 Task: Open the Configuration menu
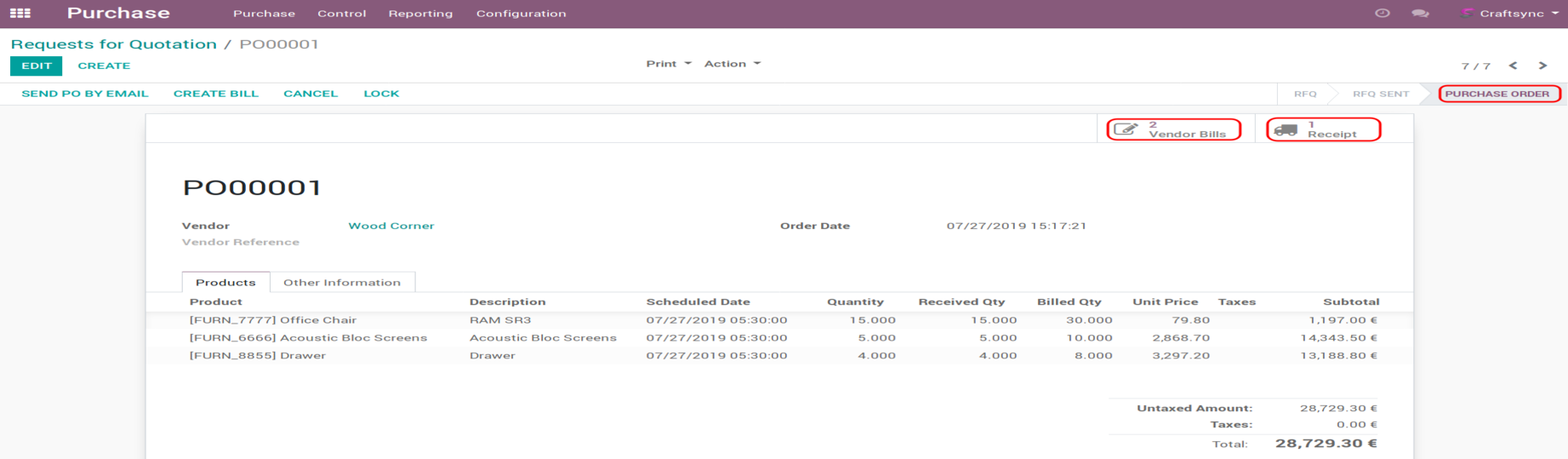click(521, 14)
